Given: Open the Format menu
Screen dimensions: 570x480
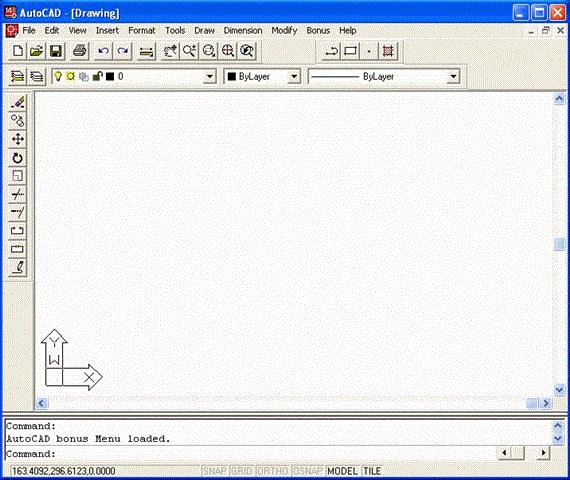Looking at the screenshot, I should pos(142,31).
